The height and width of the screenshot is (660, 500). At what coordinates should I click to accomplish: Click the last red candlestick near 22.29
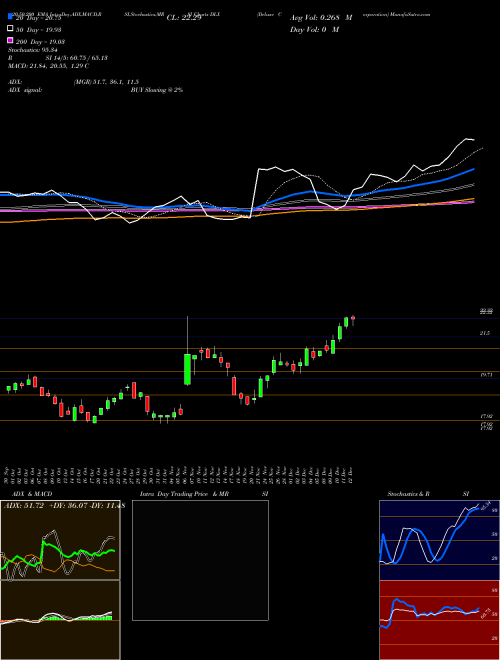click(x=353, y=320)
